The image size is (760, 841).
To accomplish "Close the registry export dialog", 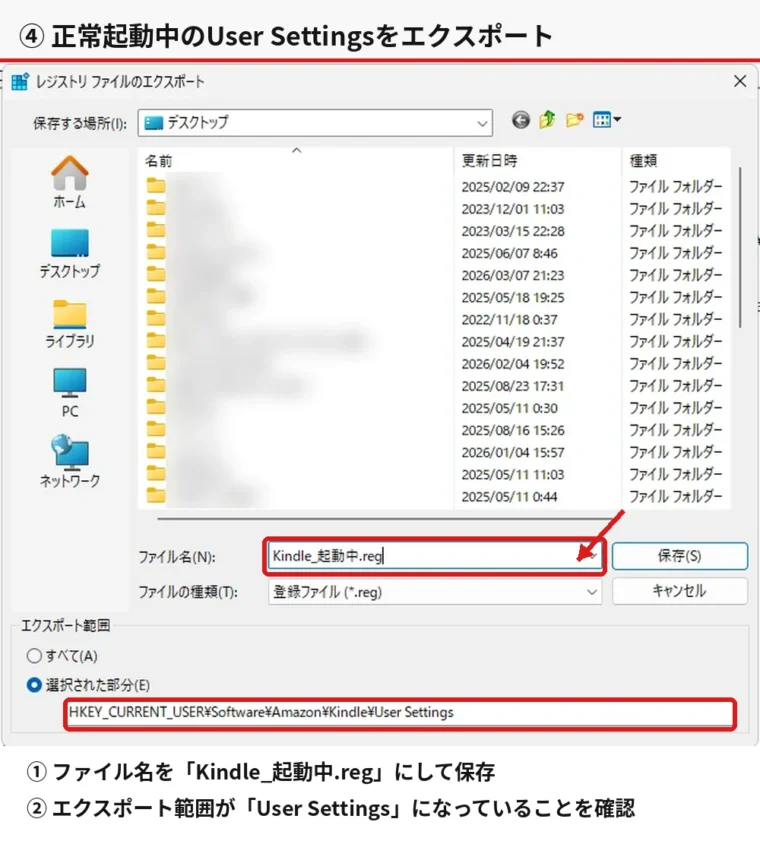I will [740, 82].
